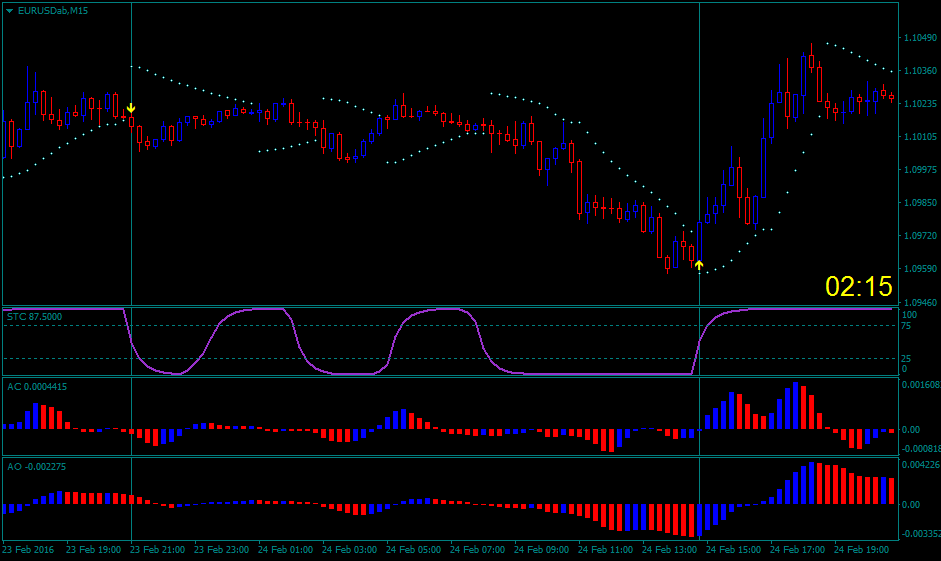Image resolution: width=941 pixels, height=561 pixels.
Task: Click the 1.10360 price level
Action: 920,71
